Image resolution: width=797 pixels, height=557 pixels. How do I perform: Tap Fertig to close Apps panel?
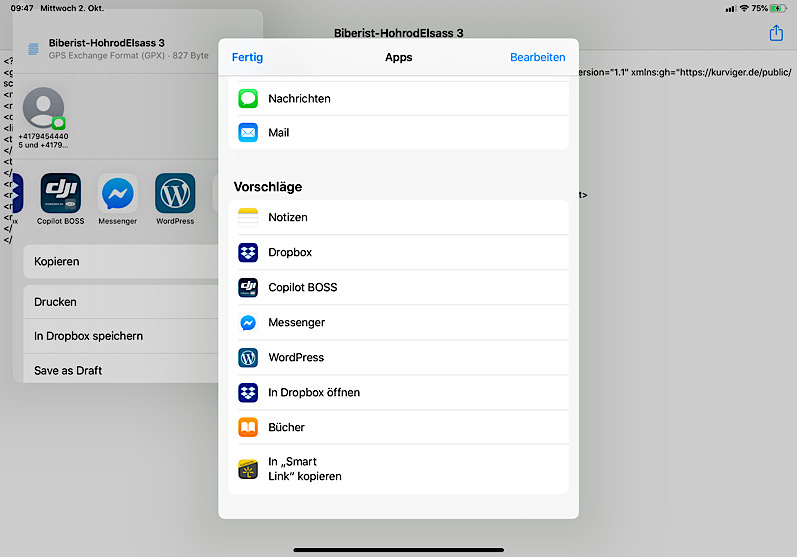[x=247, y=57]
